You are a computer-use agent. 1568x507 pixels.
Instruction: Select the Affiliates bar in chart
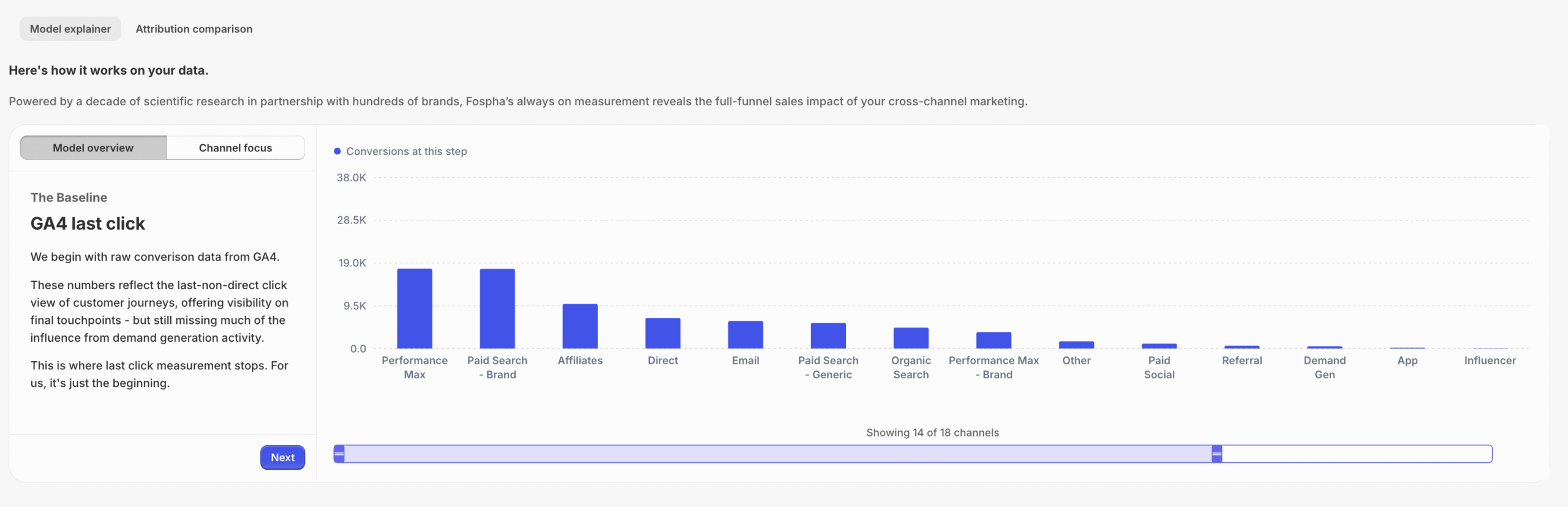[x=580, y=326]
